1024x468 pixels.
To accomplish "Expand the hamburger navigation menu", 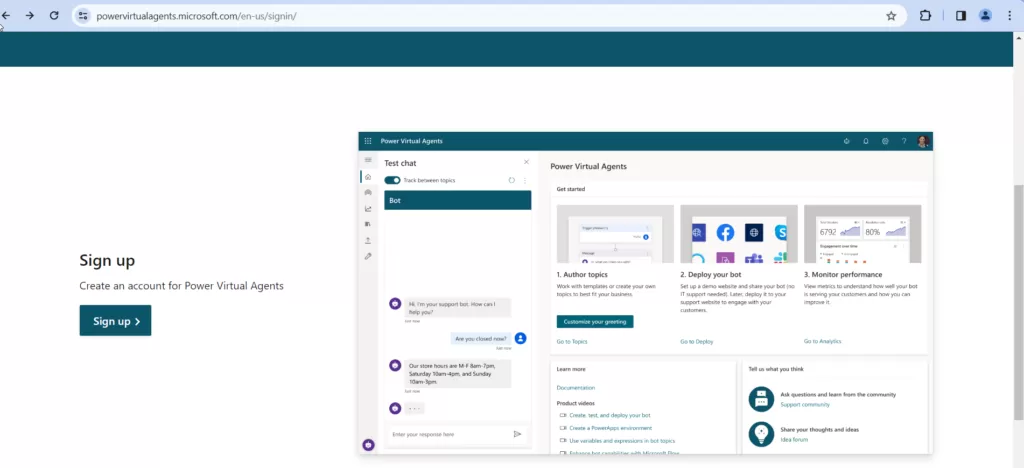I will pos(368,160).
